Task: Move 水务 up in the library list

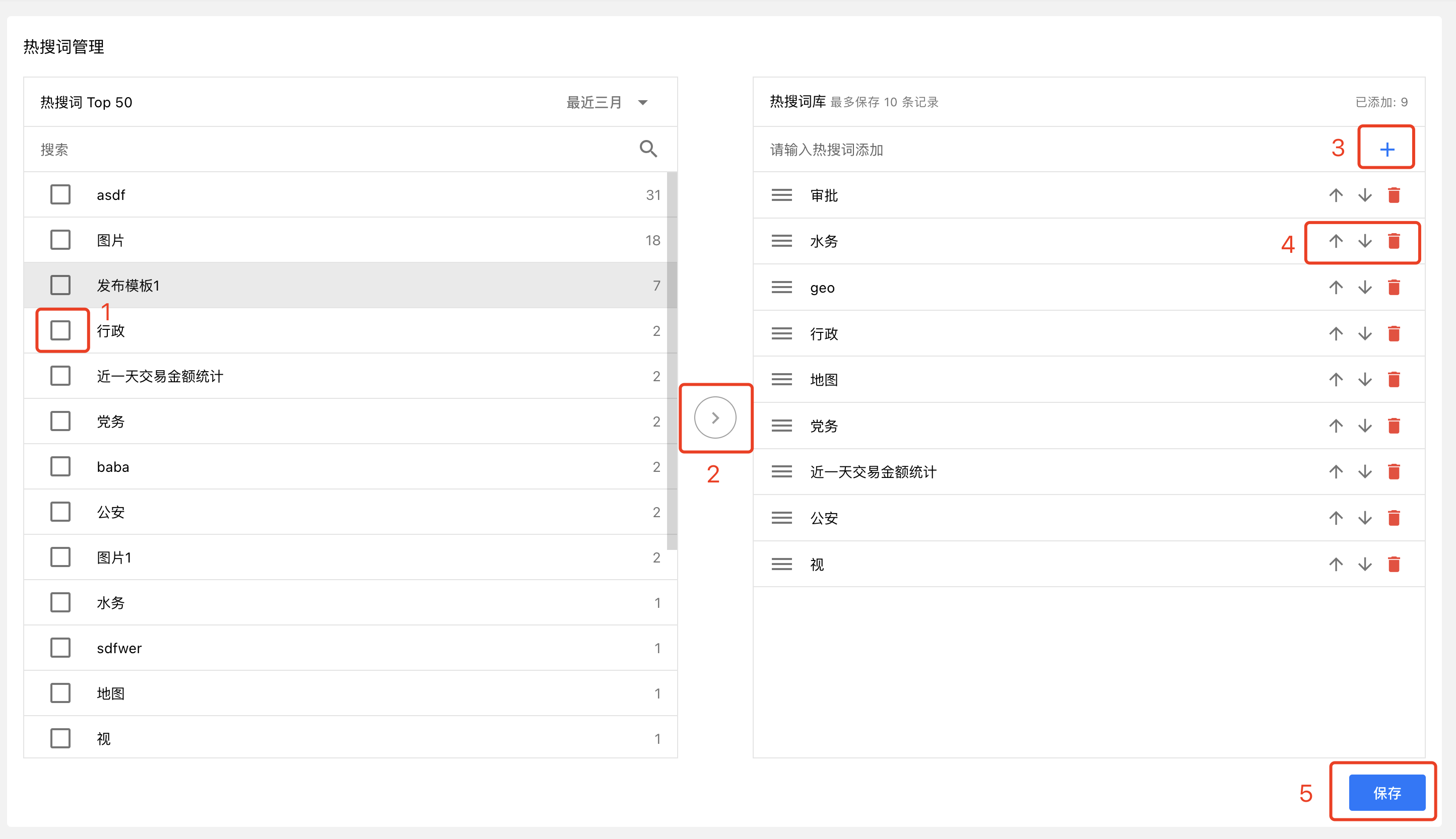Action: coord(1336,241)
